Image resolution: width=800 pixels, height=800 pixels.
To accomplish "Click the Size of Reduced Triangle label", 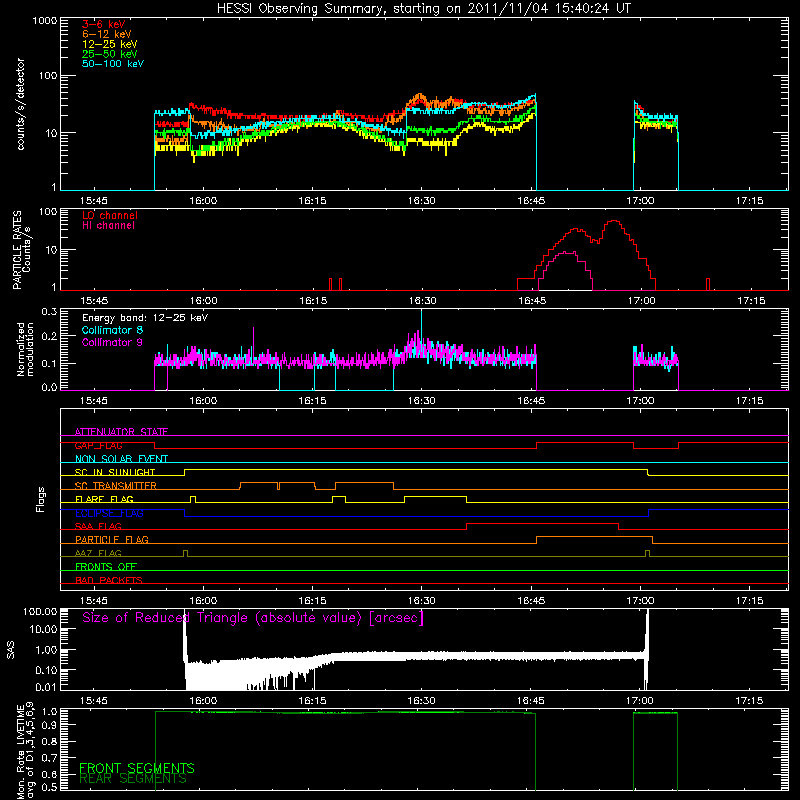I will point(253,618).
